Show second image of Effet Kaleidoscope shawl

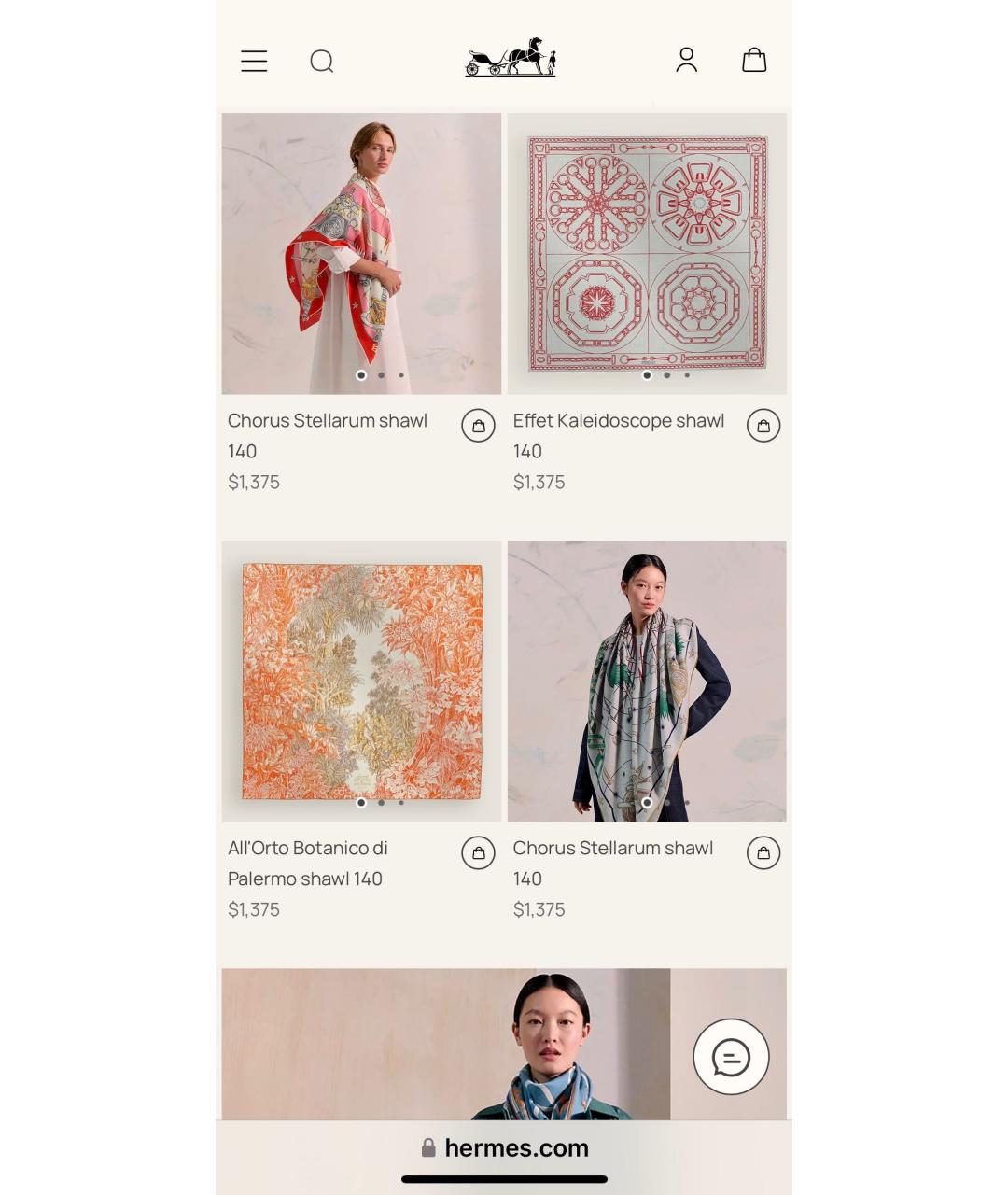coord(667,375)
